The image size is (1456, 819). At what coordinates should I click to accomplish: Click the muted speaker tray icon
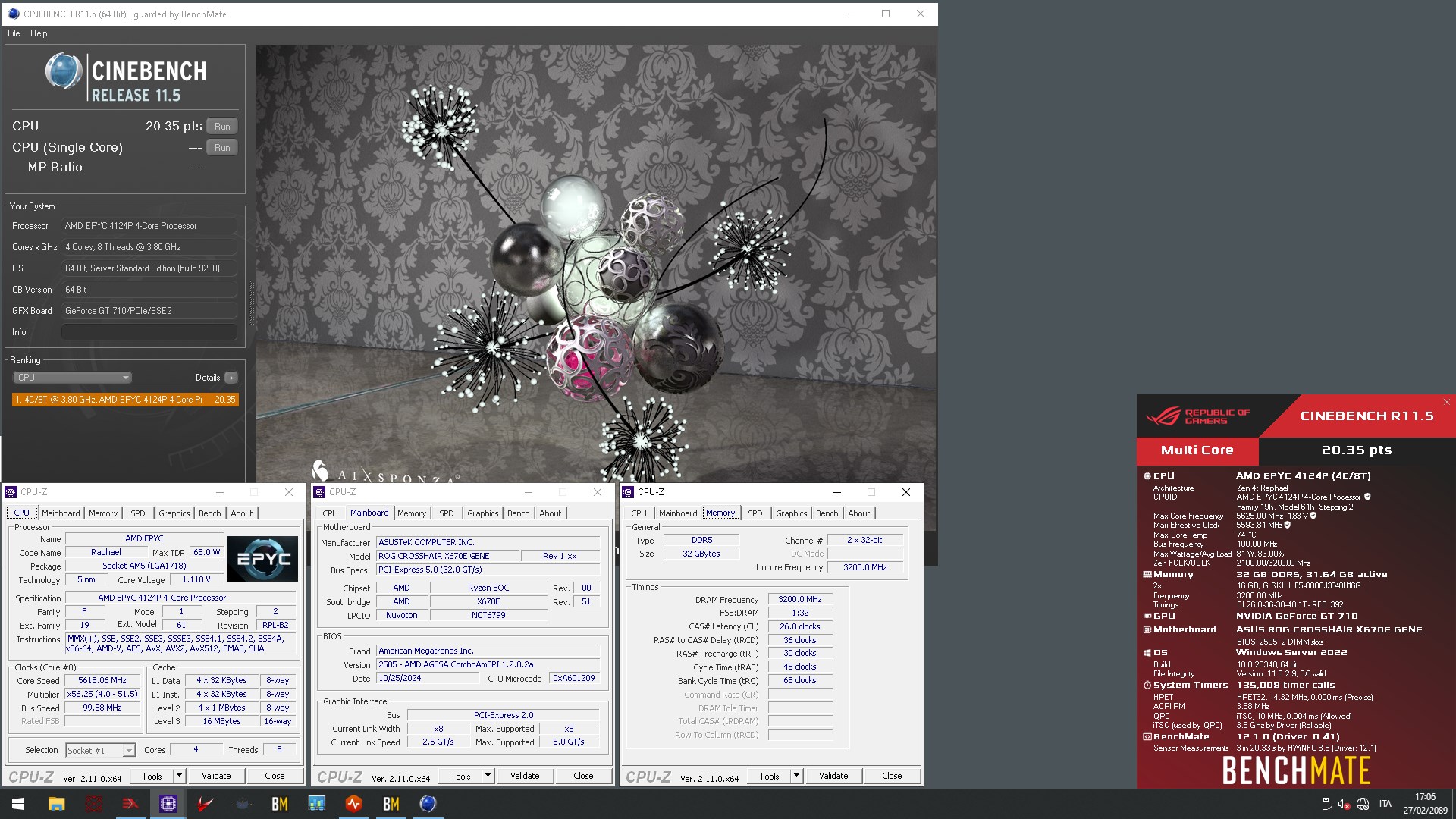[1344, 804]
